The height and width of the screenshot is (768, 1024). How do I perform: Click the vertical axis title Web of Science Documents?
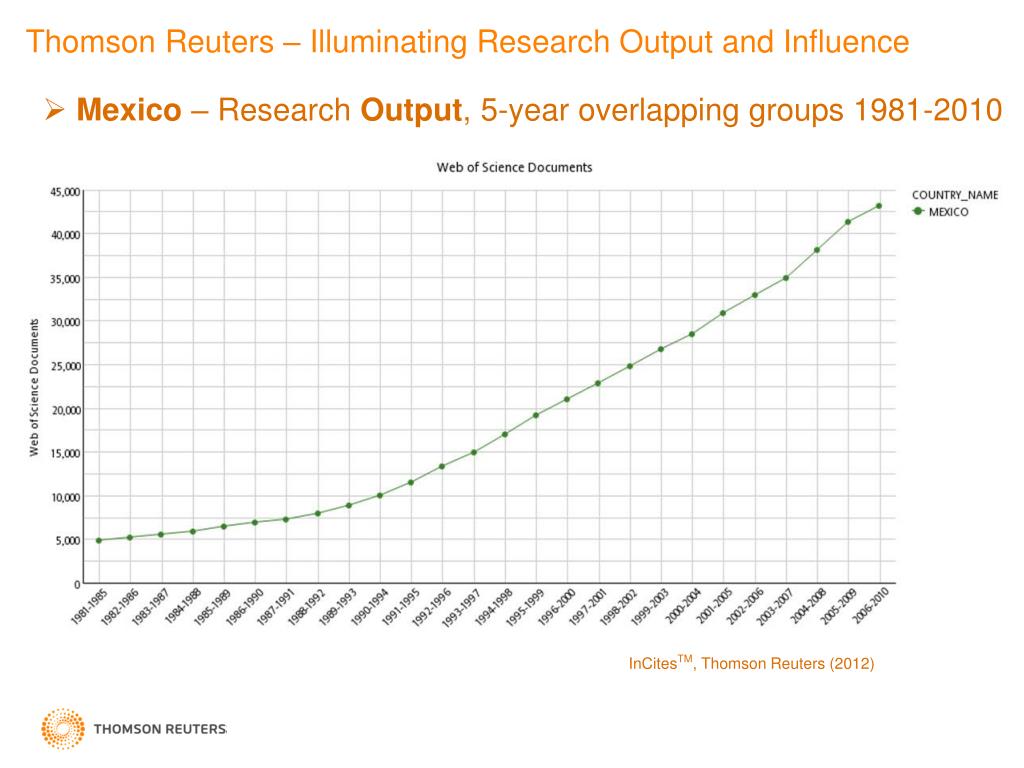pos(34,387)
